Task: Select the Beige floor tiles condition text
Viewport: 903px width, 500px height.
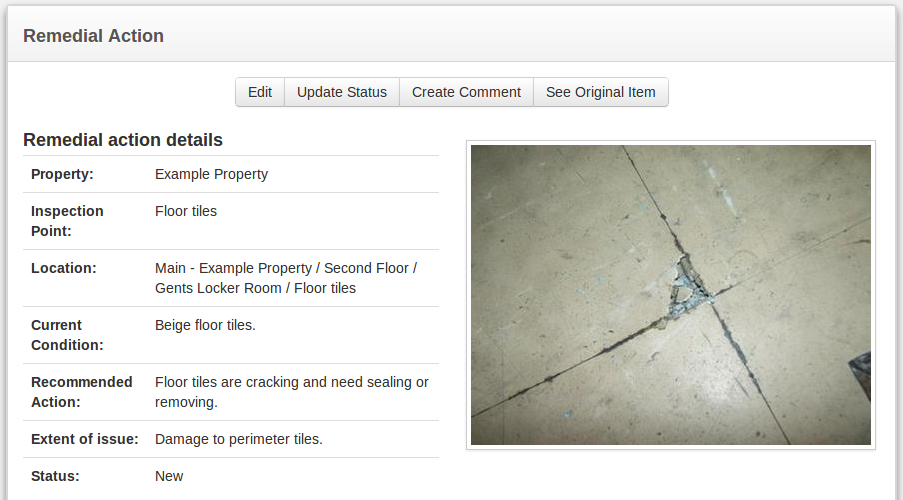Action: point(205,325)
